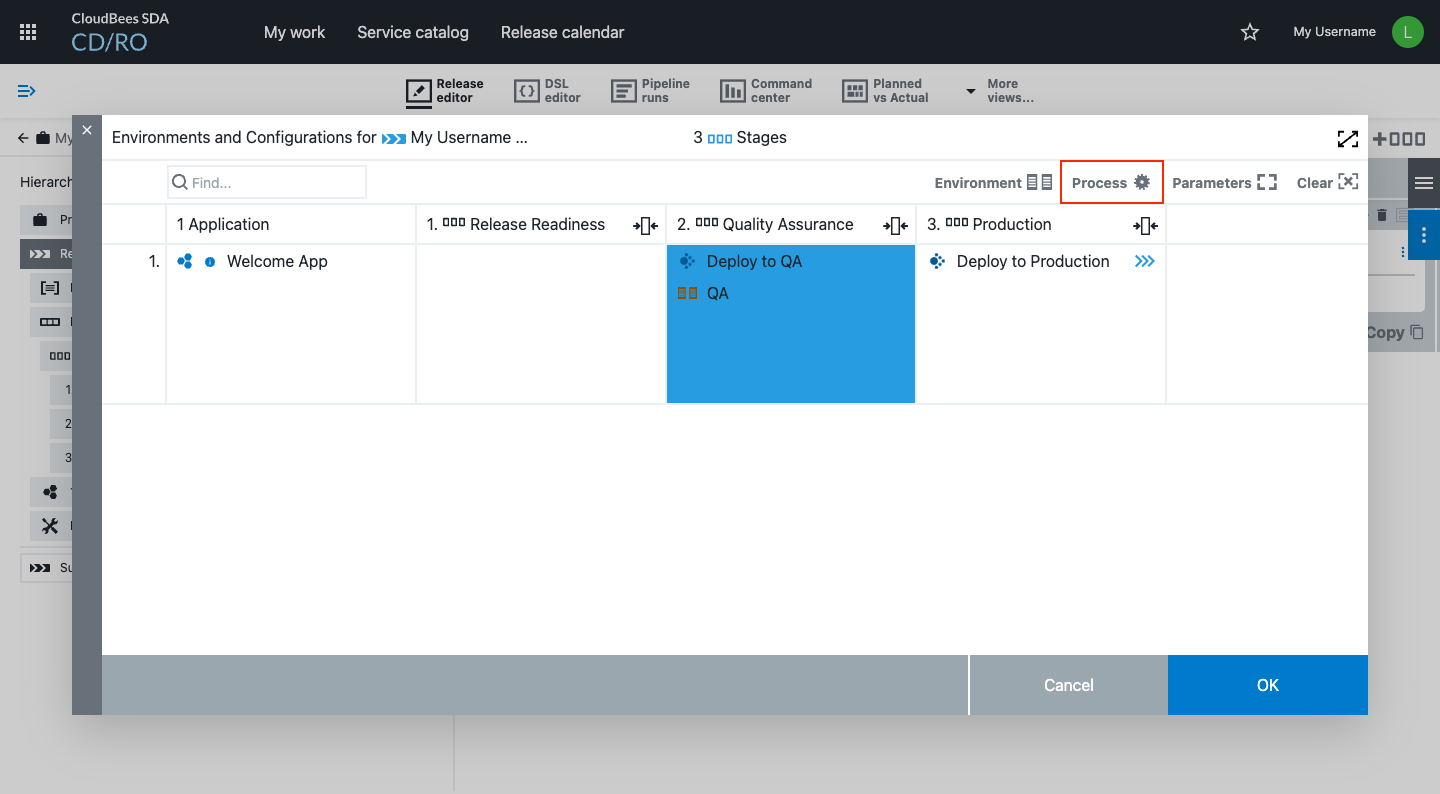Click the Welcome App info icon
The width and height of the screenshot is (1440, 794).
click(210, 262)
